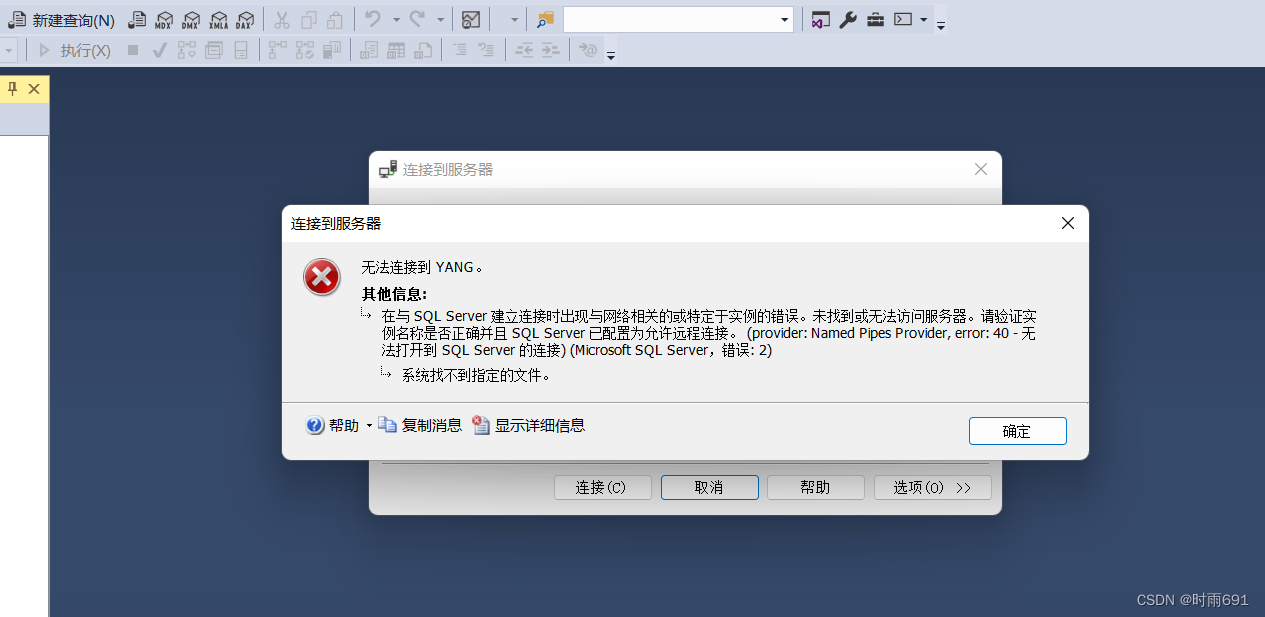Click the Stop square icon
This screenshot has height=617, width=1265.
(133, 50)
